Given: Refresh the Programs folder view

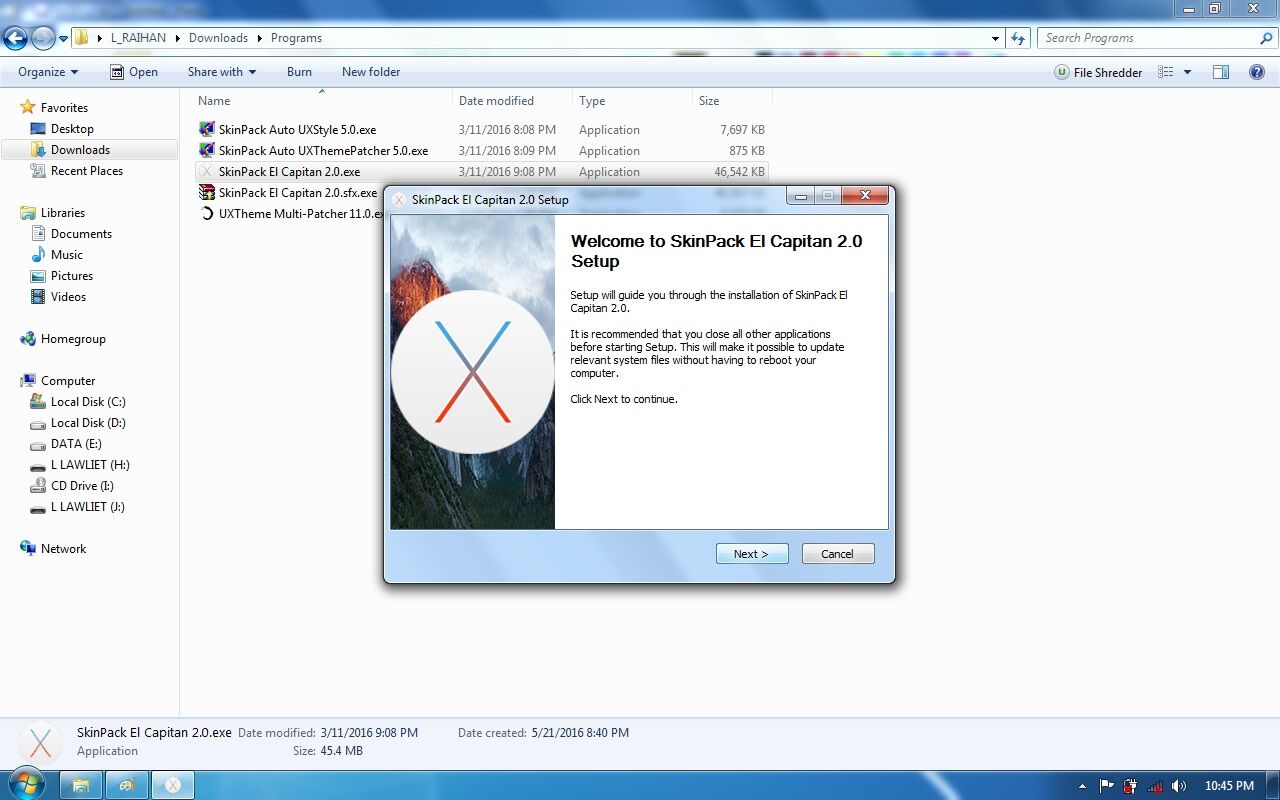Looking at the screenshot, I should pos(1018,38).
